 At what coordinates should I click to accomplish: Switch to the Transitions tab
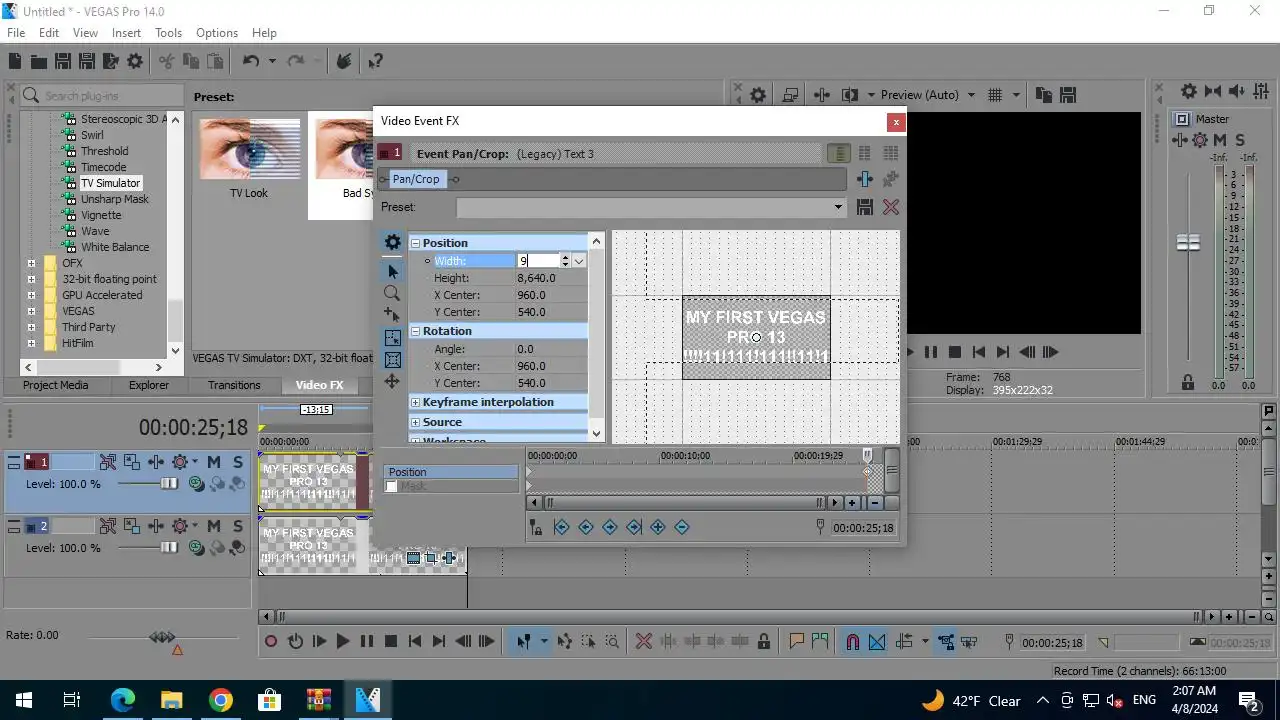click(234, 385)
